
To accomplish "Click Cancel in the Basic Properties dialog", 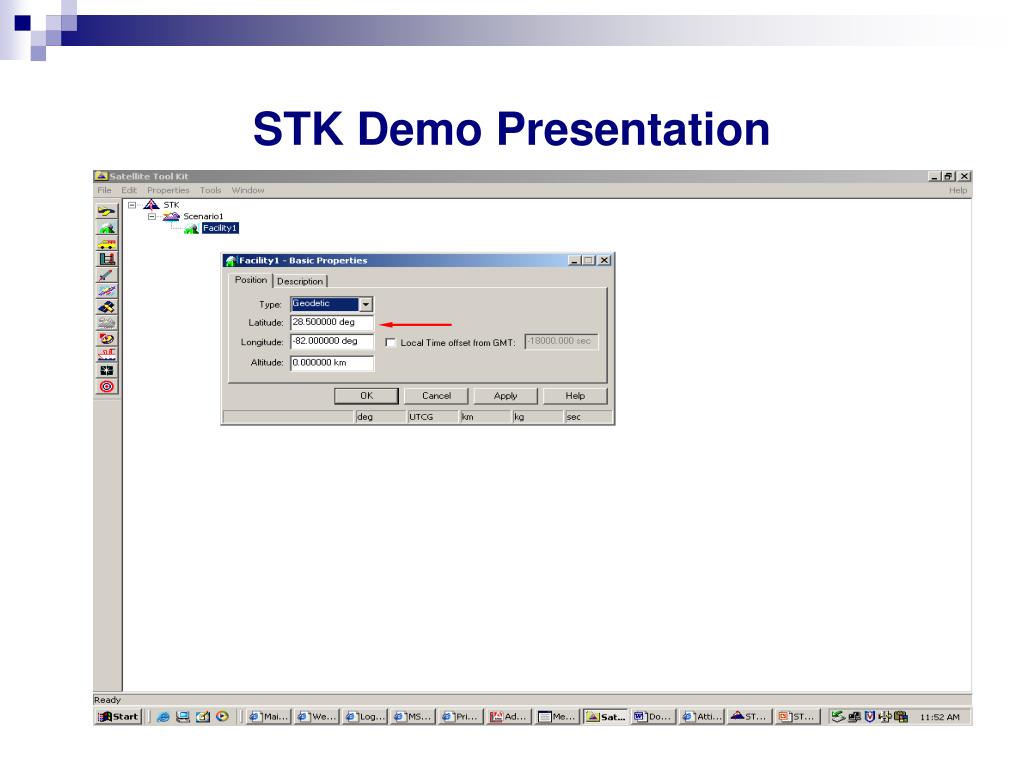I will (x=436, y=396).
